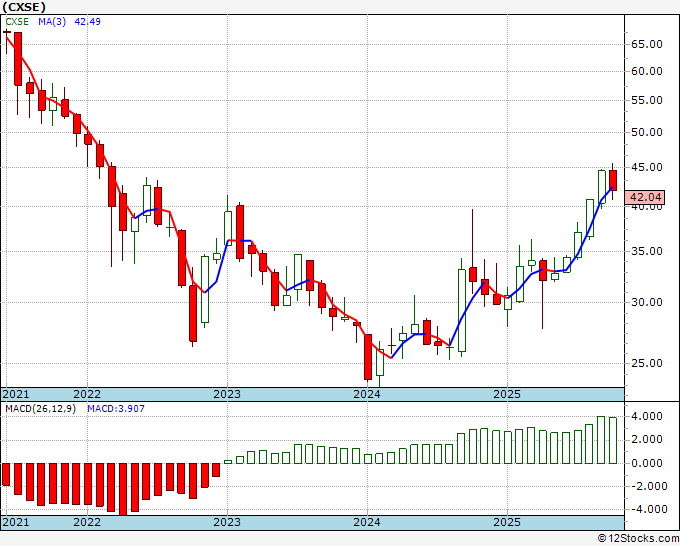Click the 50.00 price axis label

[x=647, y=132]
